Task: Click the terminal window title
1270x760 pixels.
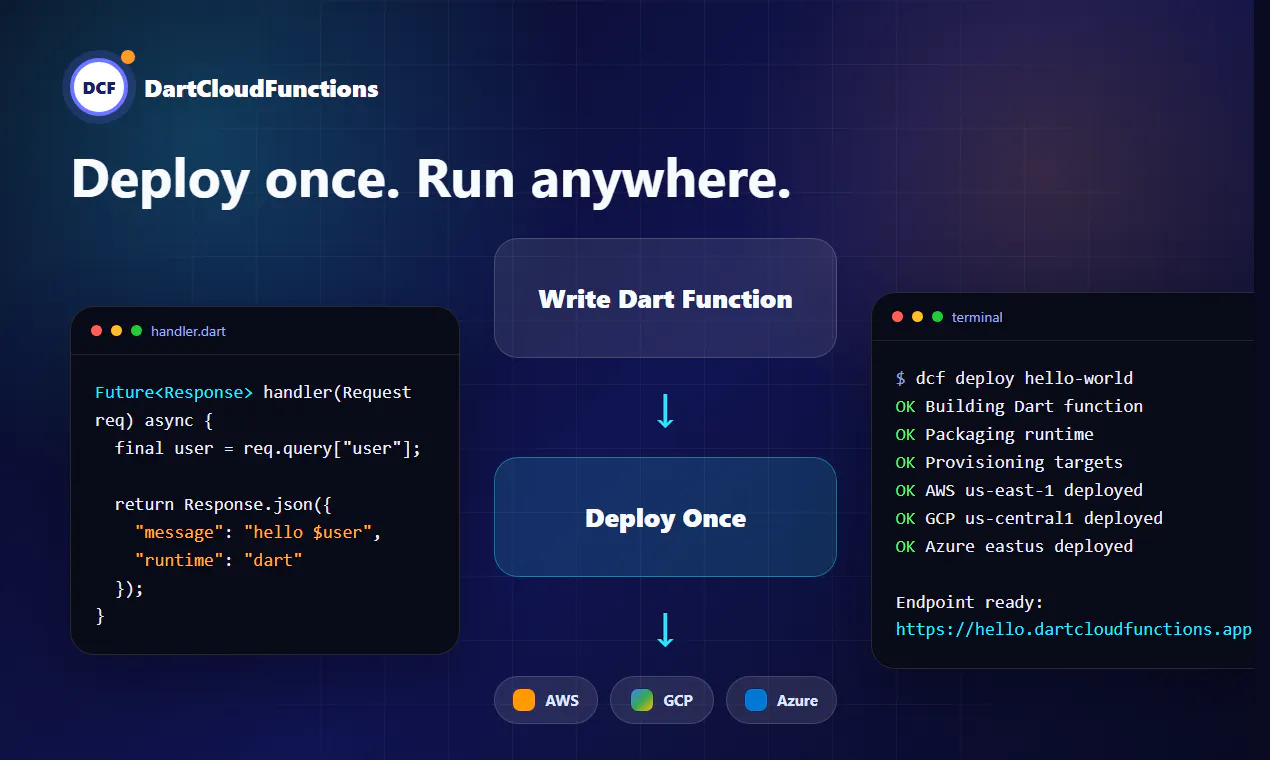Action: click(x=977, y=317)
